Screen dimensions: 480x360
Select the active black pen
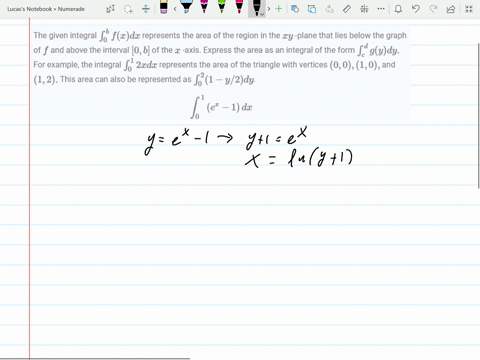pos(256,8)
